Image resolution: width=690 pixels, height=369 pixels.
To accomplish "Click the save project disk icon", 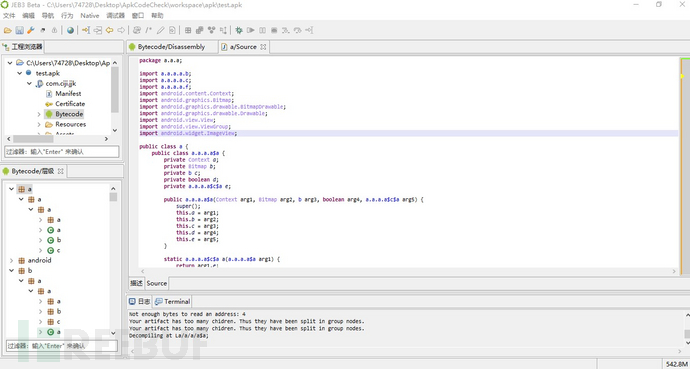I will tap(19, 30).
